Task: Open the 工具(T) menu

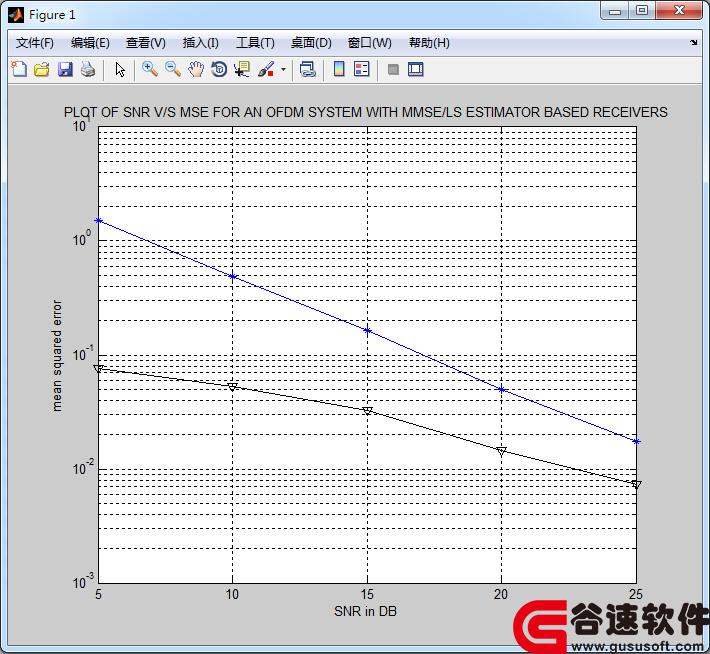Action: pos(255,43)
